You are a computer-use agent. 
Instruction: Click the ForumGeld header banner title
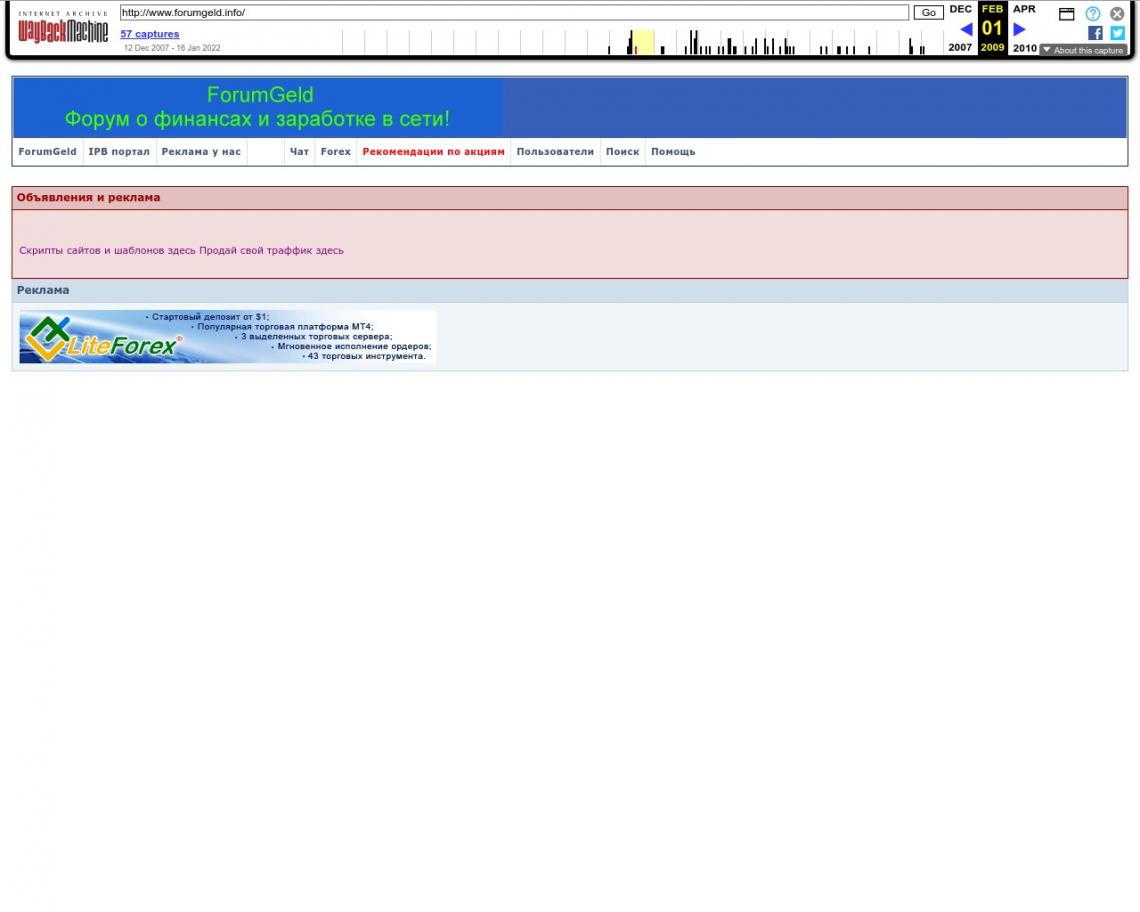(x=258, y=107)
